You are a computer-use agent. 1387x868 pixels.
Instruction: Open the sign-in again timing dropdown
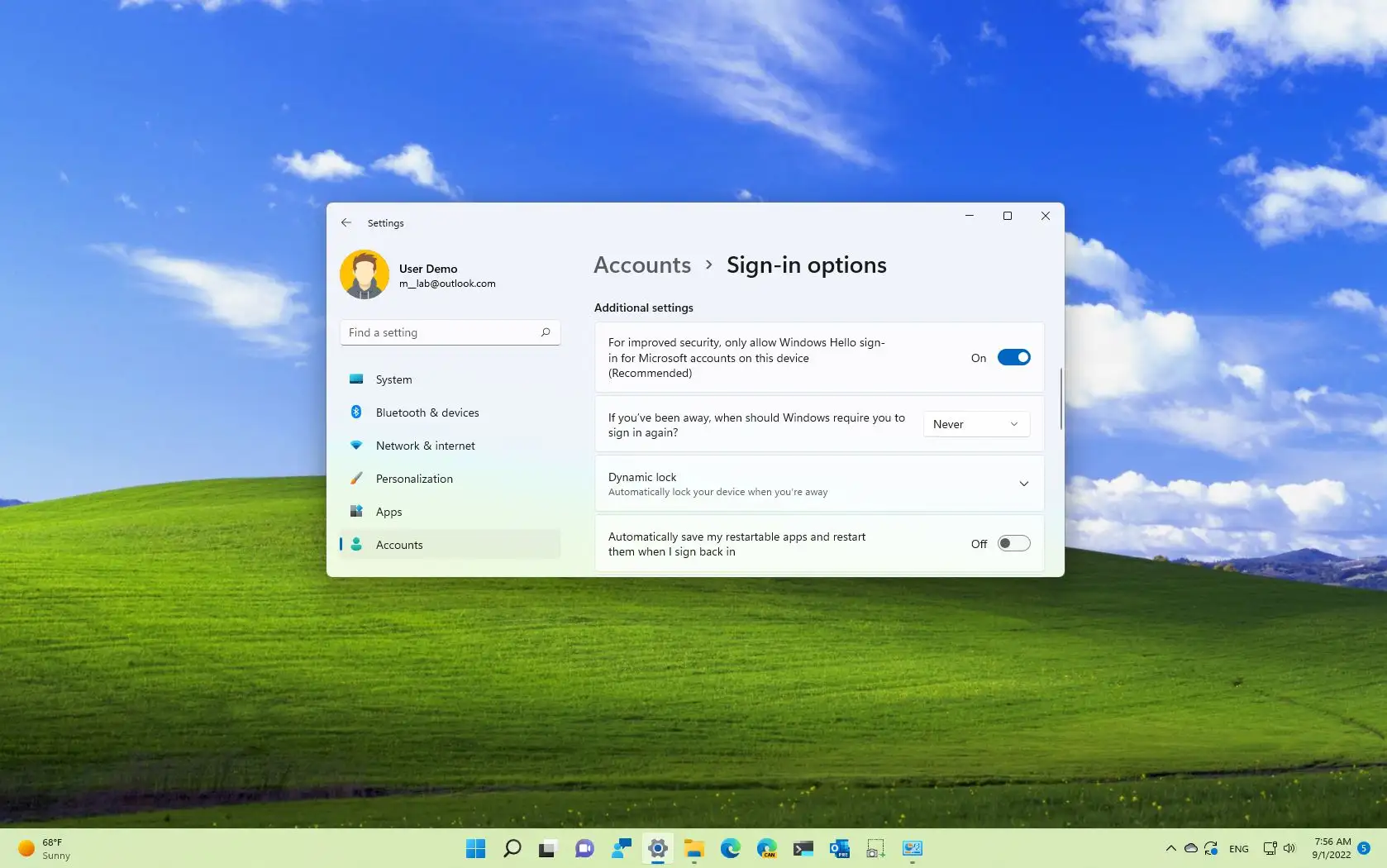[x=975, y=424]
